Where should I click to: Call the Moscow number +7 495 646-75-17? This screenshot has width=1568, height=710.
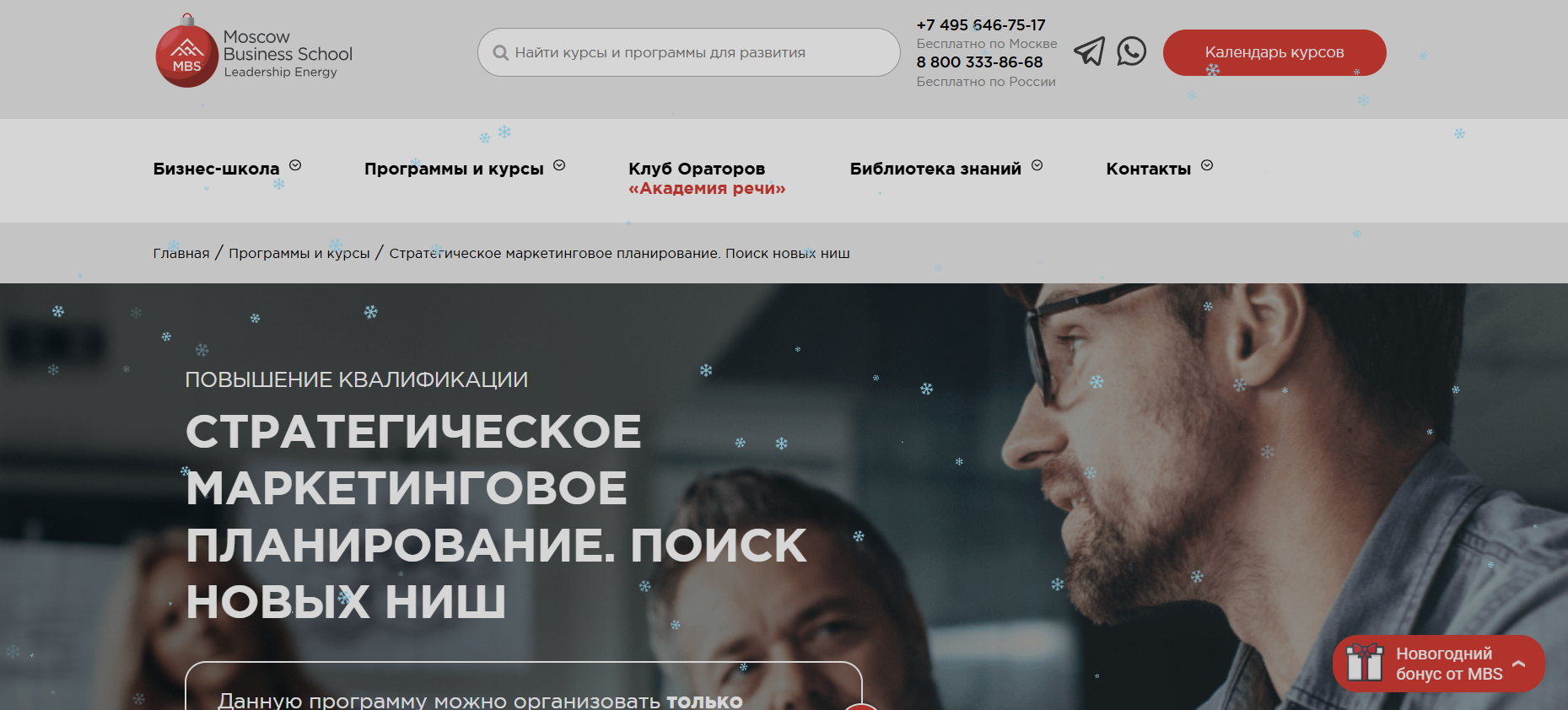[981, 24]
